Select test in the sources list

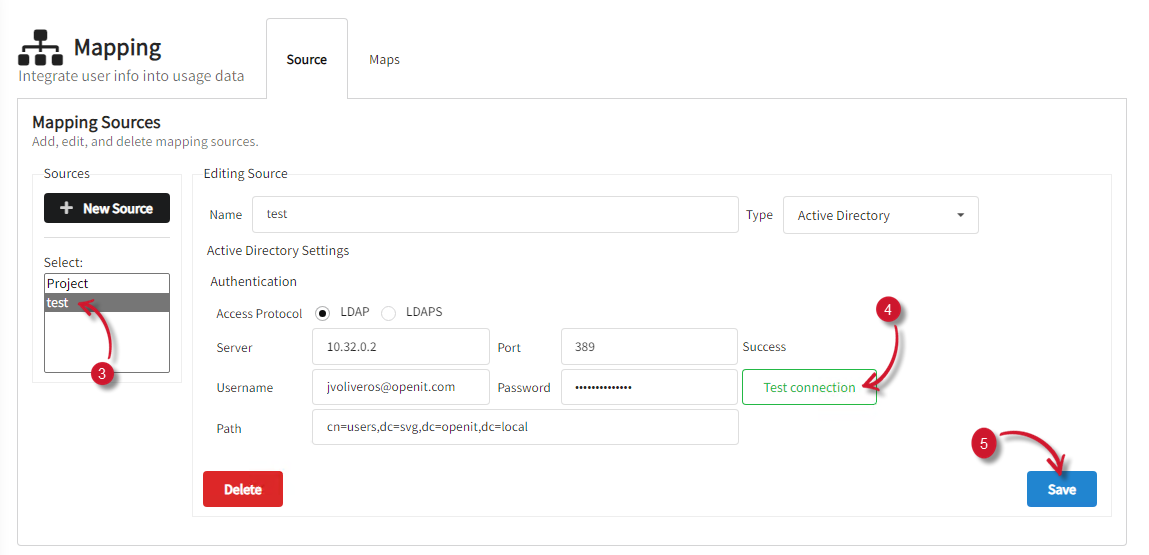107,302
